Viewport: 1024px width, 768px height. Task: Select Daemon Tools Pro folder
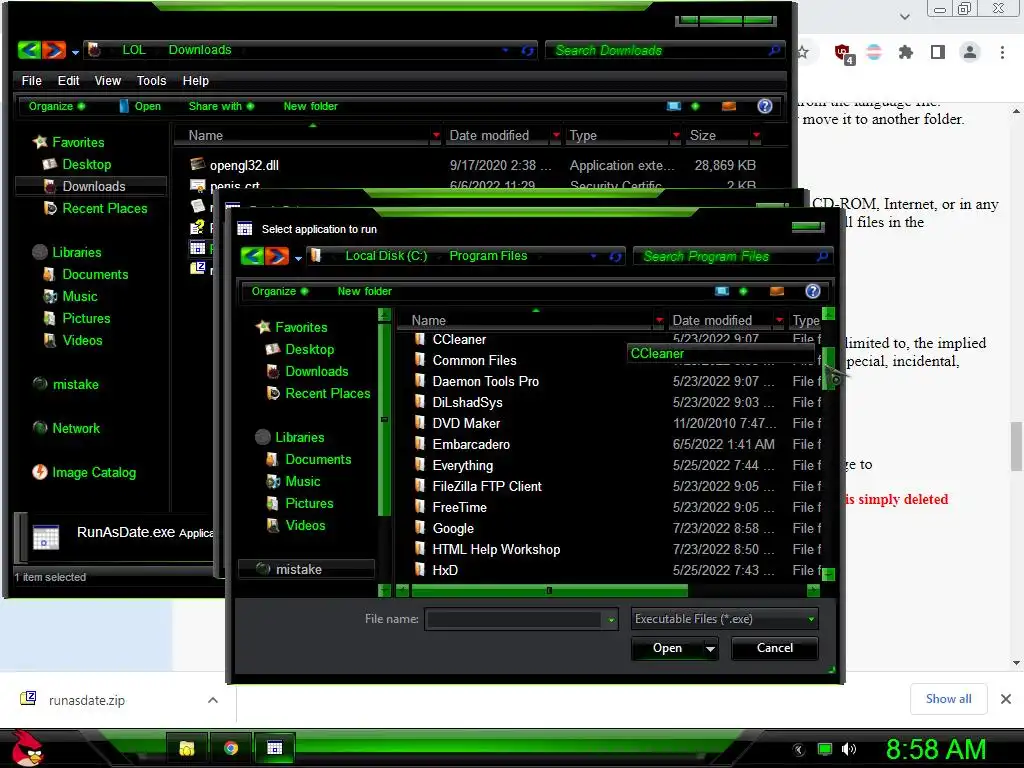[x=485, y=381]
